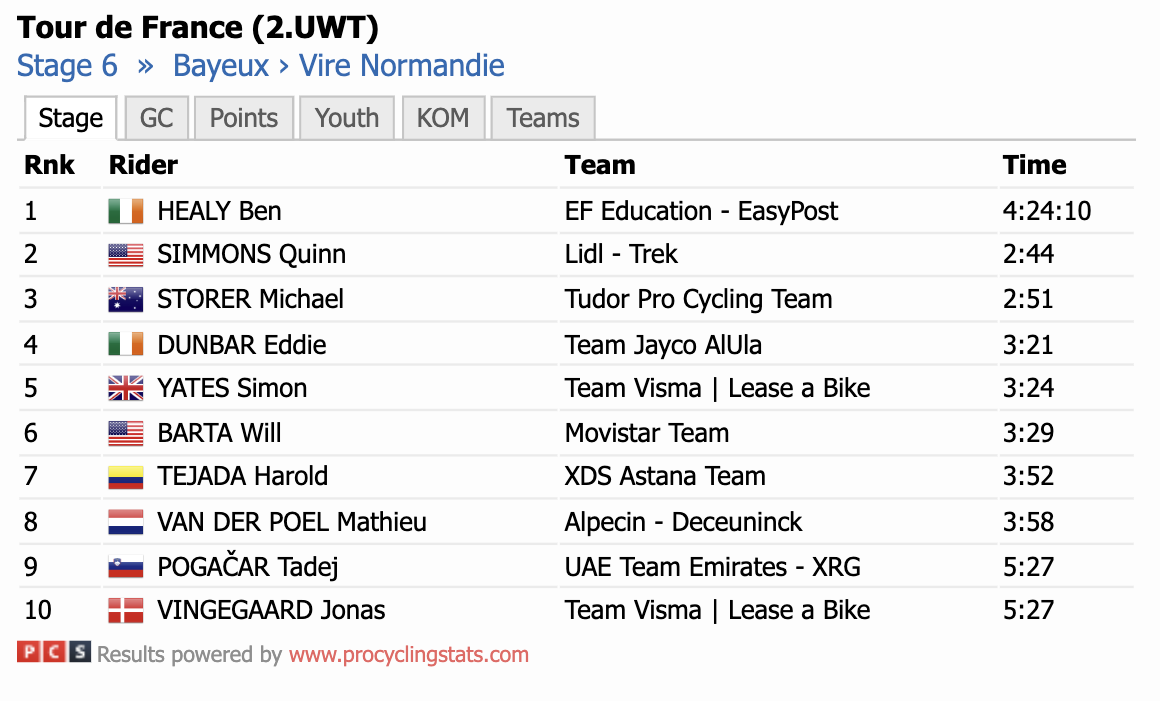Click the US flag next to SIMMONS Quinn
This screenshot has height=701, width=1160.
pos(126,255)
